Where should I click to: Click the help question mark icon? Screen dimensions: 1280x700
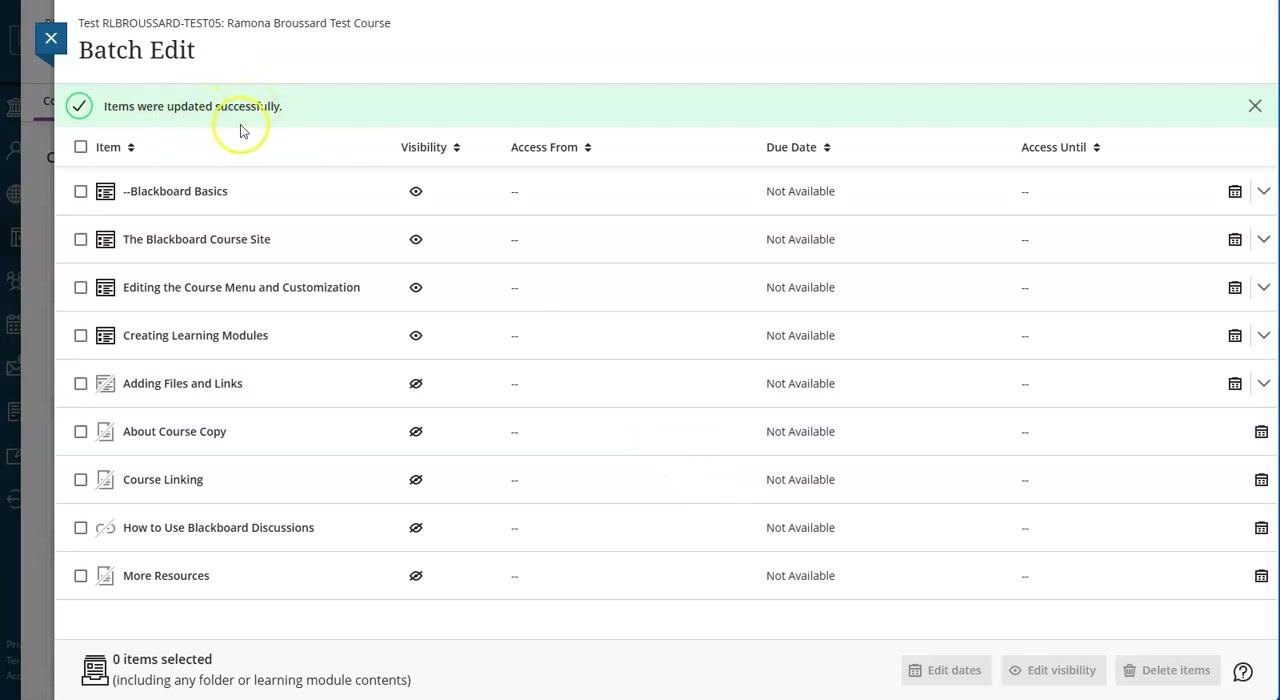point(1243,671)
